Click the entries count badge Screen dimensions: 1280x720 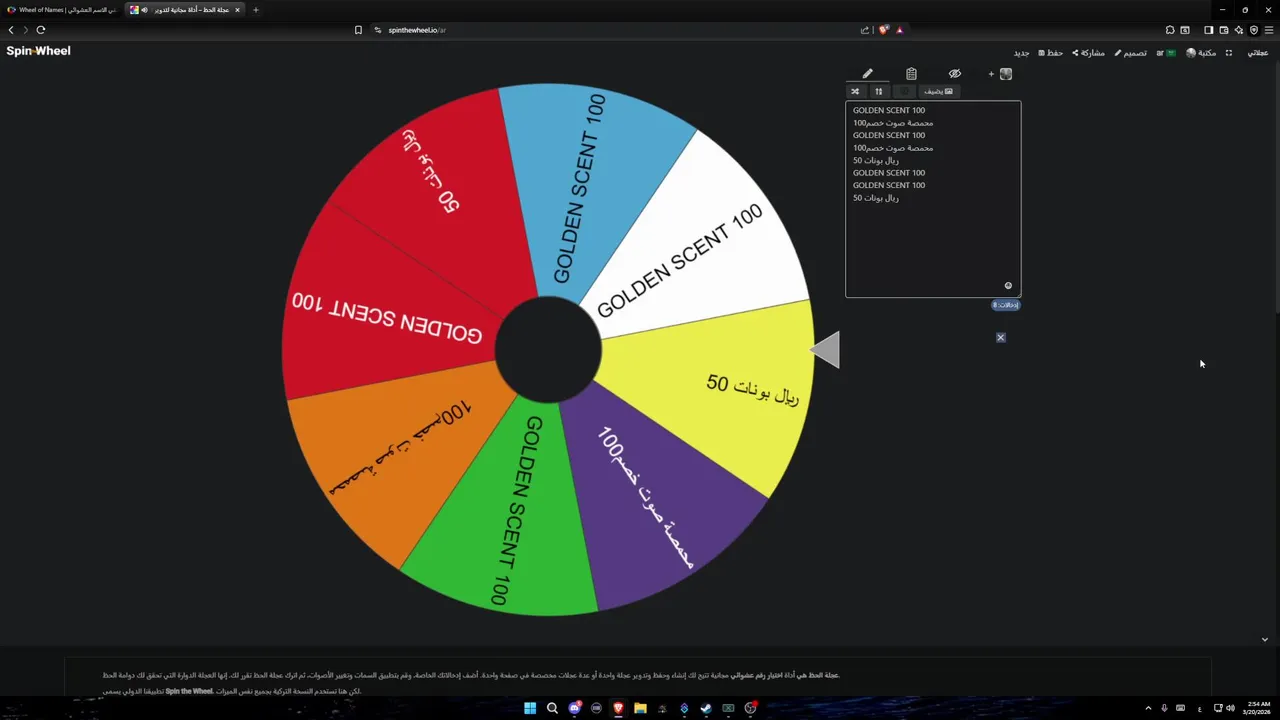(1006, 305)
